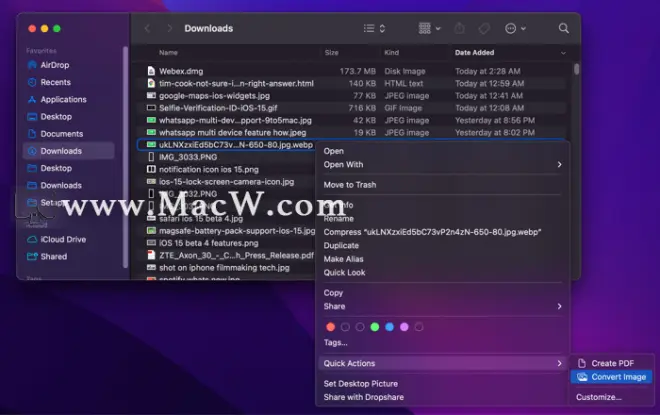Viewport: 660px width, 415px height.
Task: Click the forward navigation arrow
Action: coord(170,28)
